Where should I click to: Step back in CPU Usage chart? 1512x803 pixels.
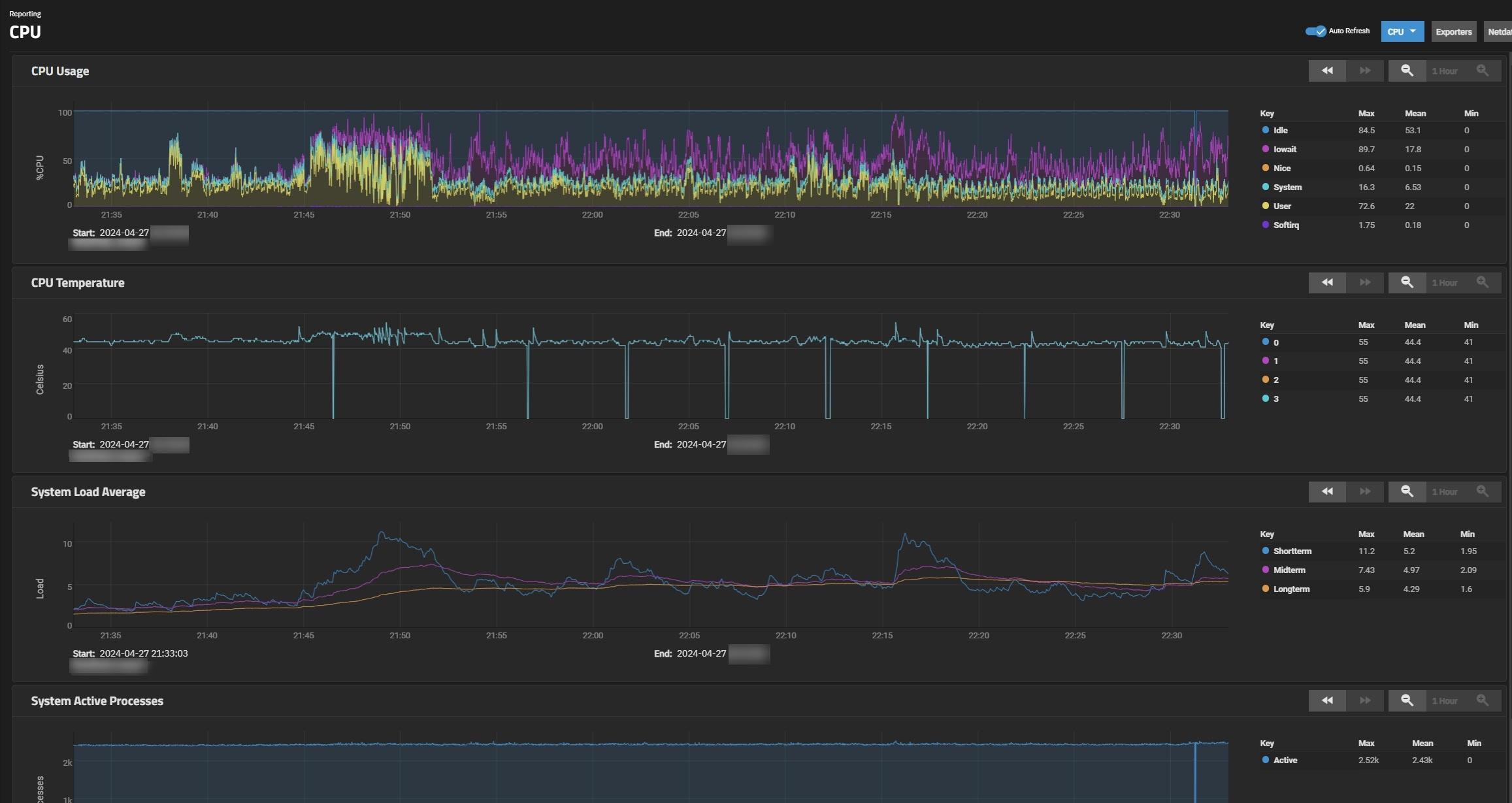(1326, 71)
